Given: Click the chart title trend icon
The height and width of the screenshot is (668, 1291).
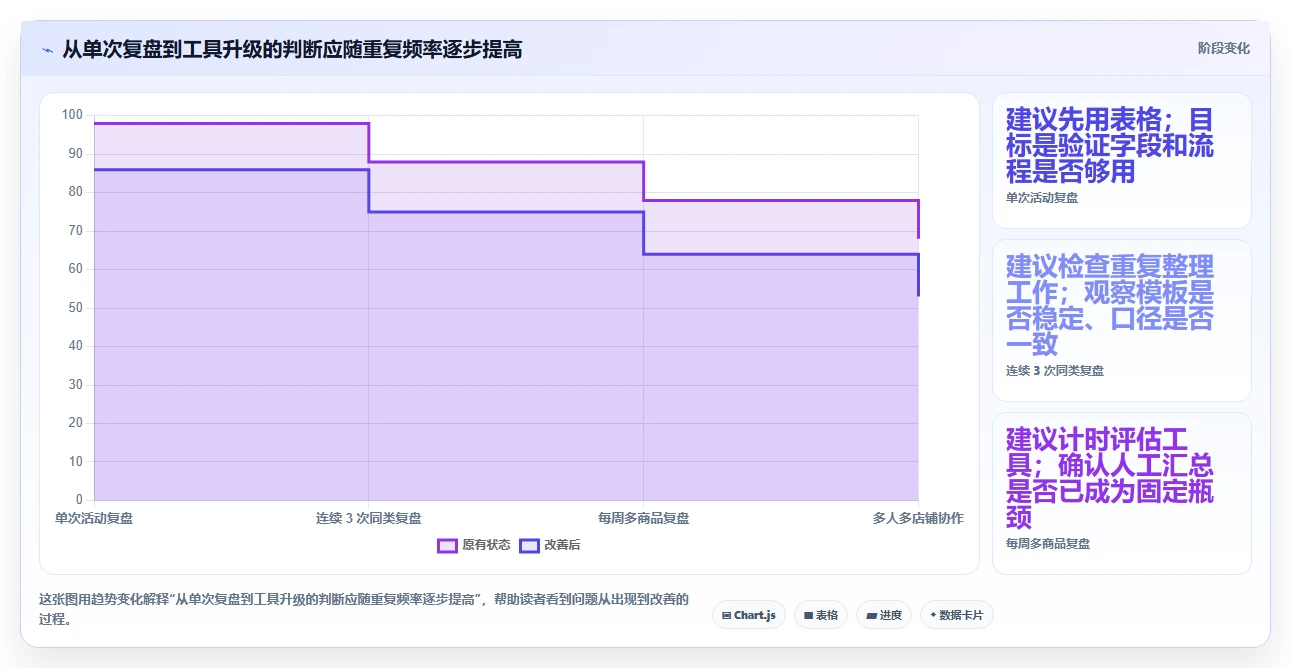Looking at the screenshot, I should pyautogui.click(x=47, y=50).
